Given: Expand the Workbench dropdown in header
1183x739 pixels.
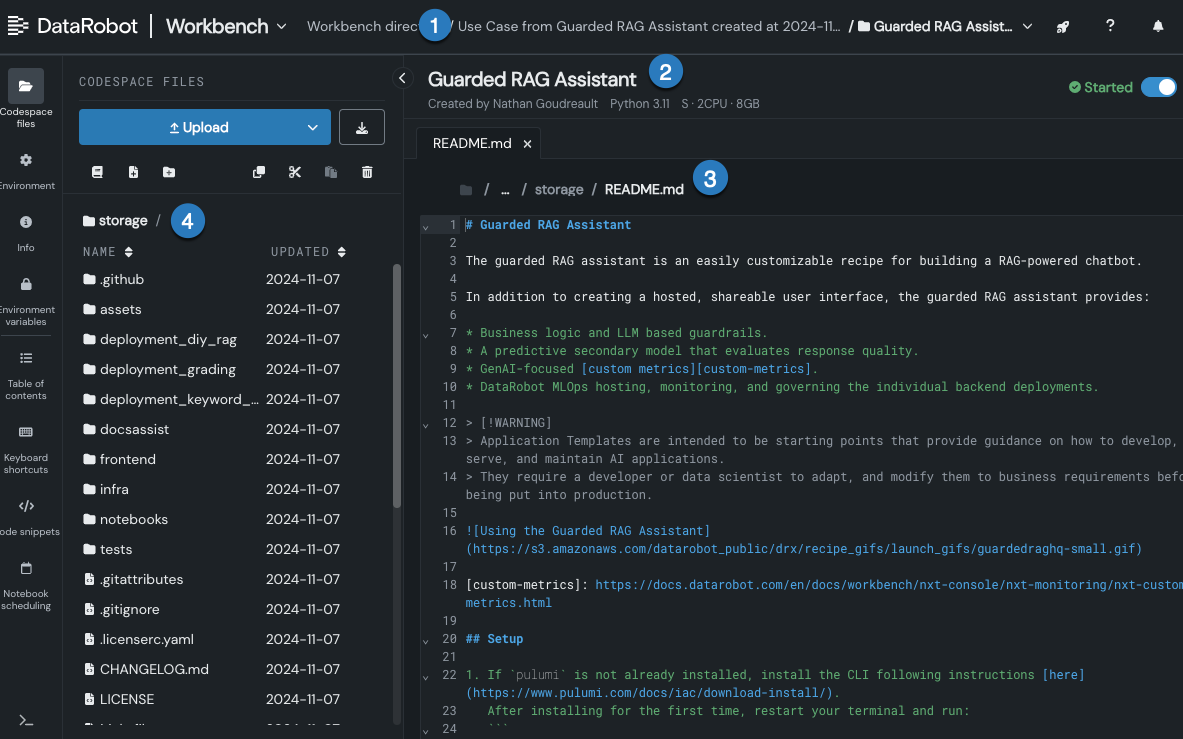Looking at the screenshot, I should point(281,26).
